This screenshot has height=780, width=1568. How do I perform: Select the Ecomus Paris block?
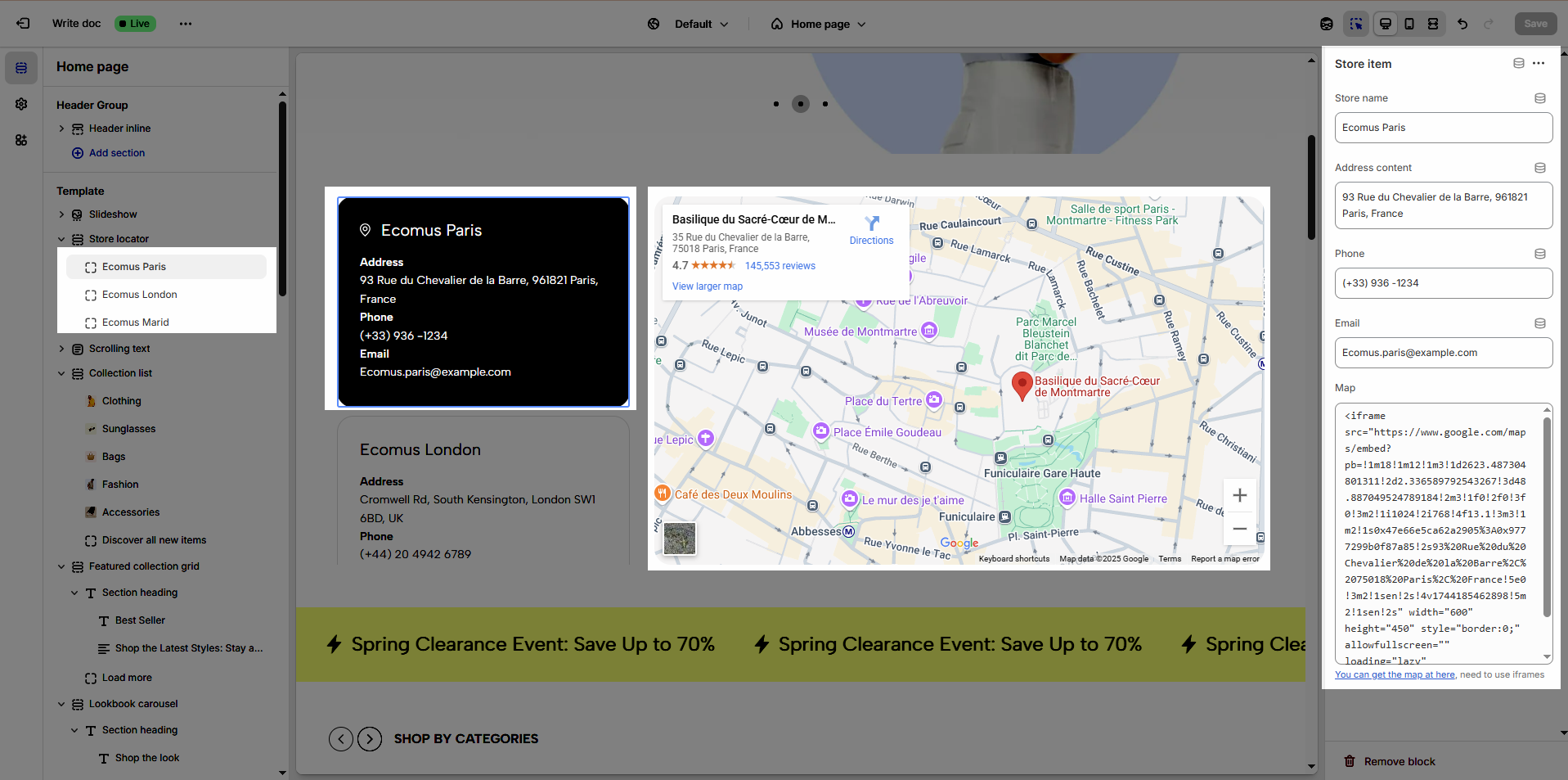pyautogui.click(x=167, y=267)
